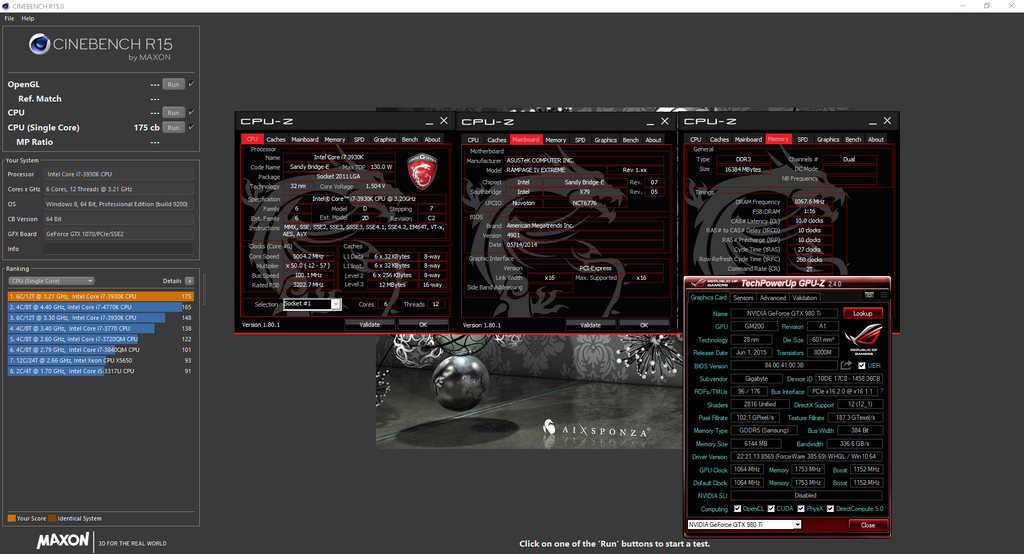Viewport: 1024px width, 554px height.
Task: Close the CPU-Z window showing the Mainboard tab
Action: pos(665,121)
